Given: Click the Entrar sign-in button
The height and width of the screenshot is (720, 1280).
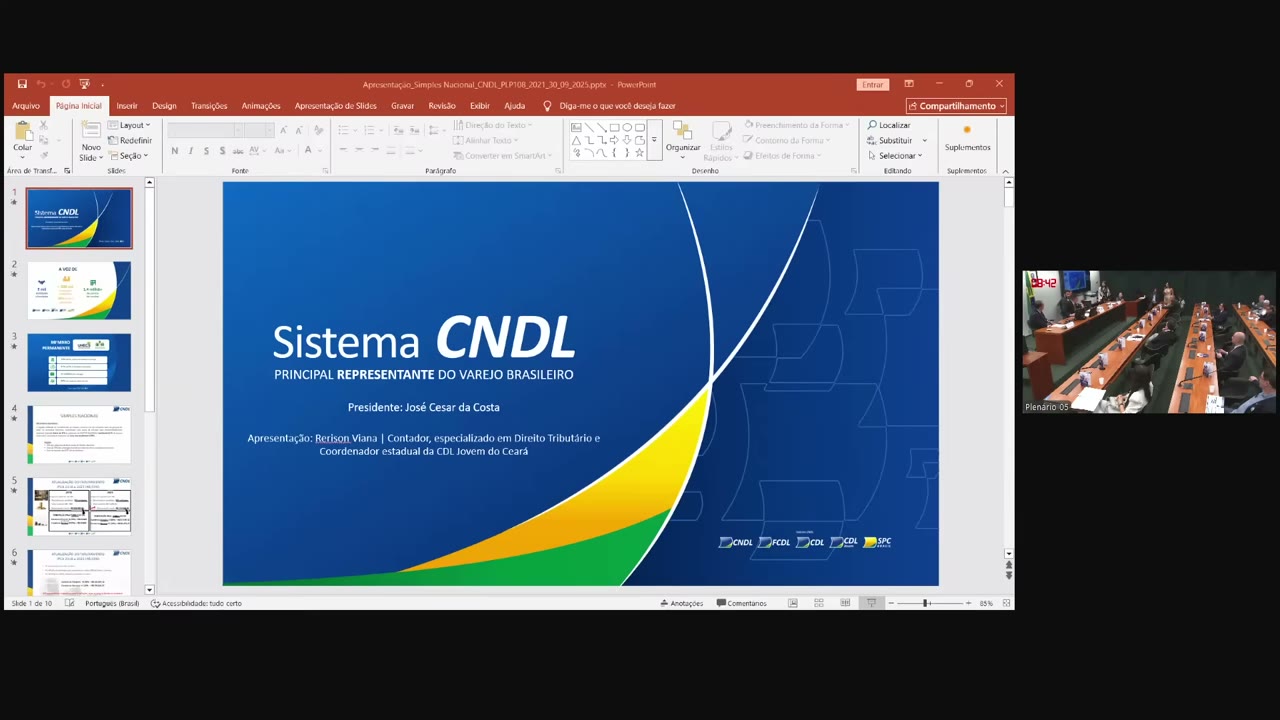Looking at the screenshot, I should 873,84.
